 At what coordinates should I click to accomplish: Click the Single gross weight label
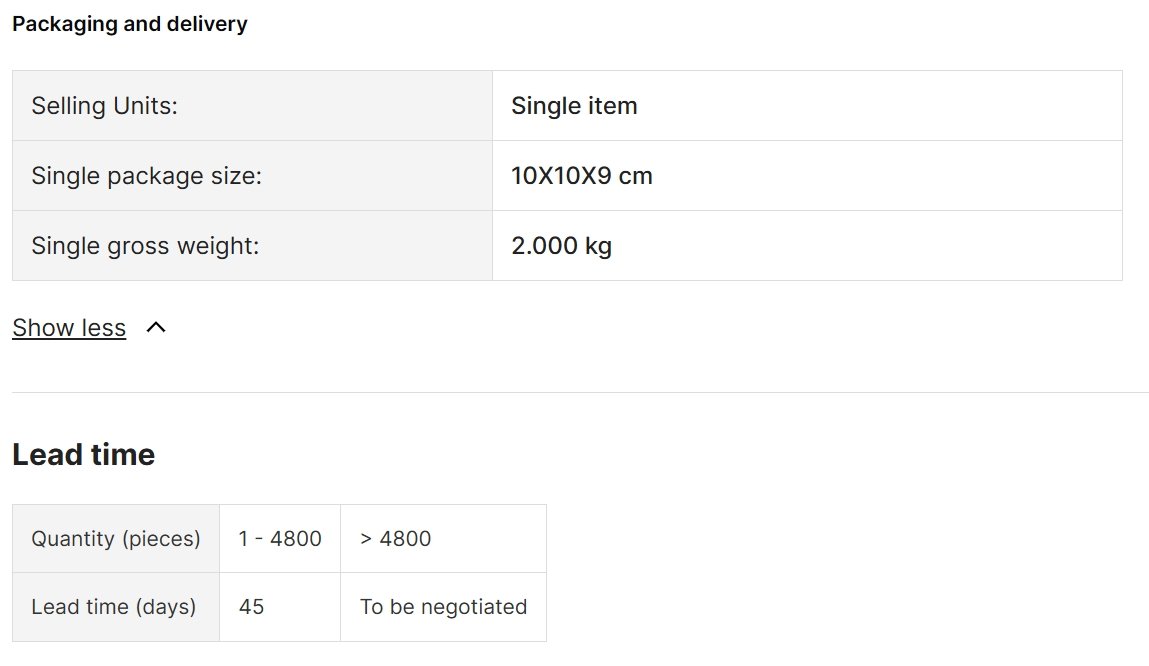click(145, 245)
